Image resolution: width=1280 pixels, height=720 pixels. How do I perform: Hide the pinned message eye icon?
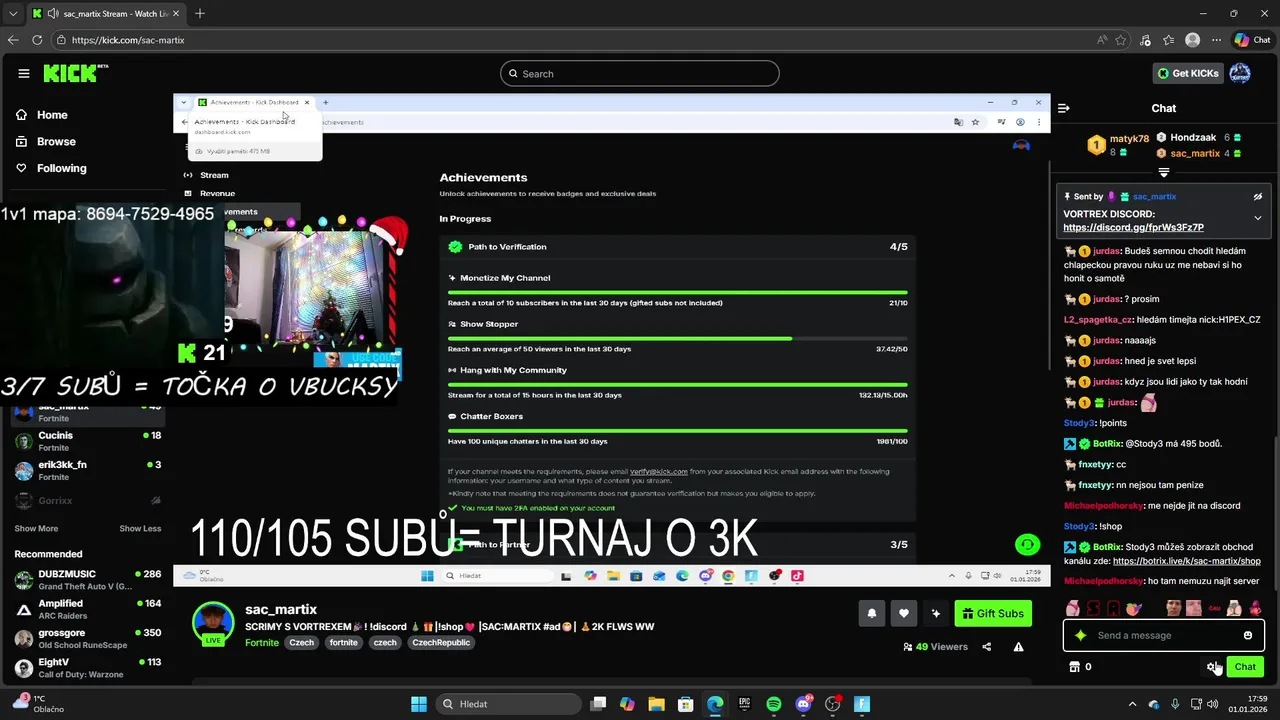point(1258,197)
